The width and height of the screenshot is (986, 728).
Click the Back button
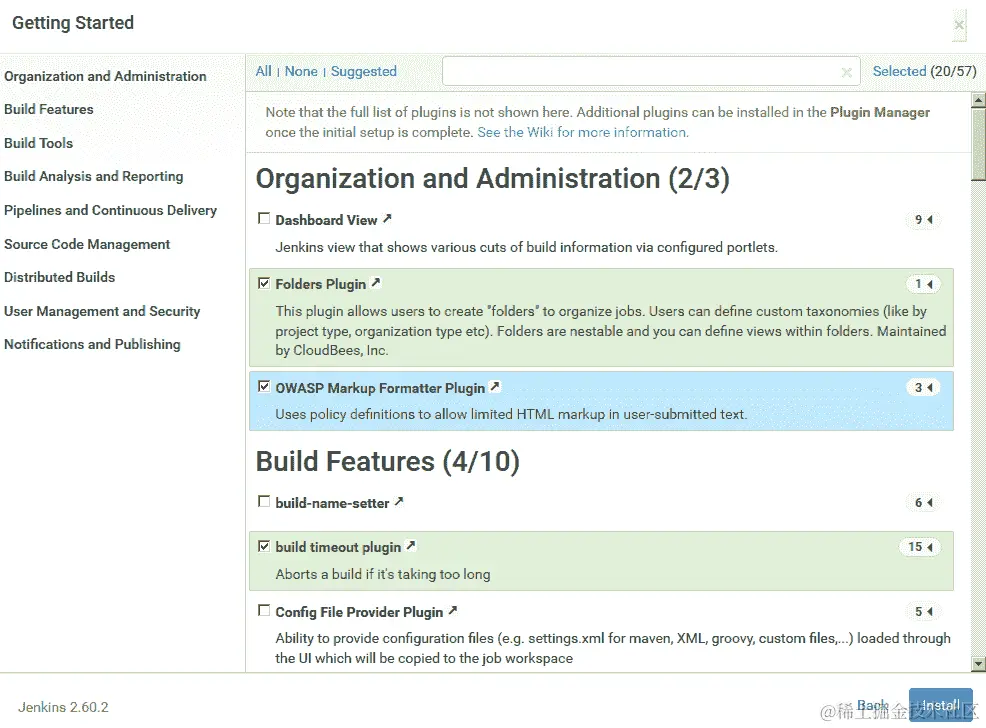(872, 705)
